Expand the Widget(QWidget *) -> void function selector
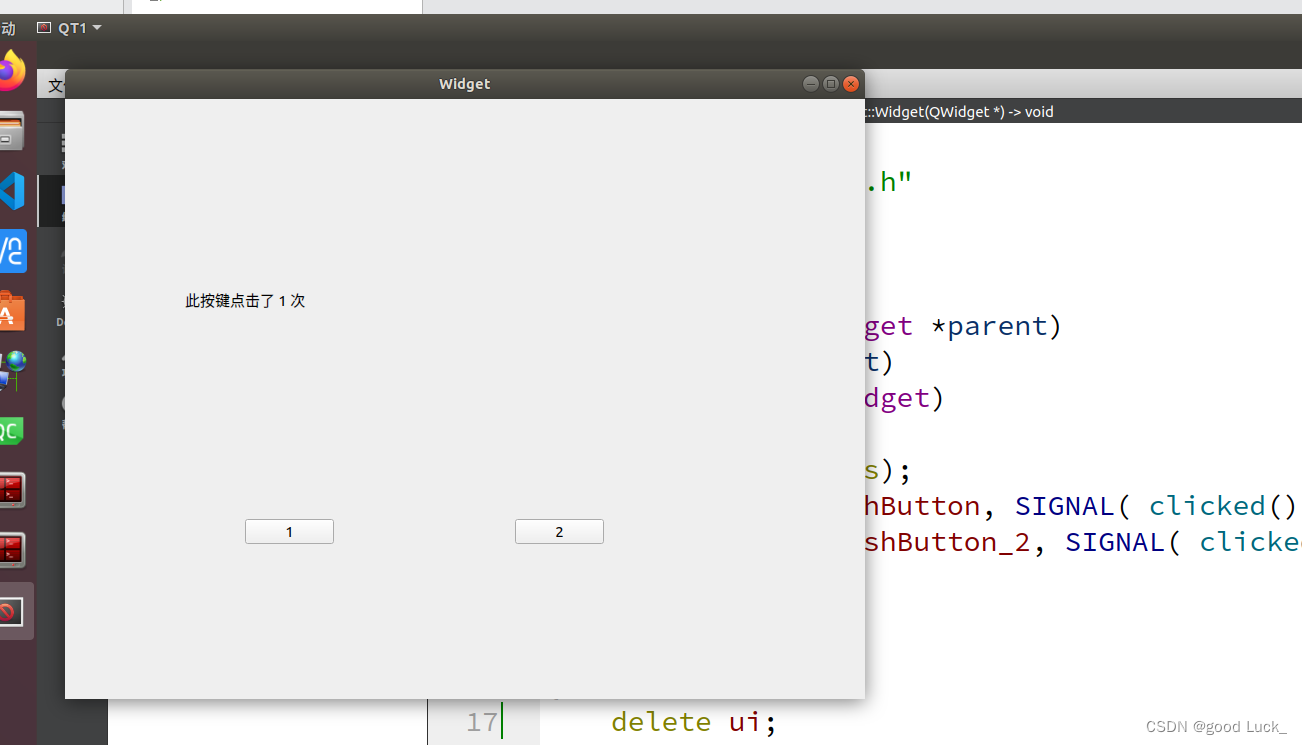This screenshot has width=1302, height=745. [960, 112]
